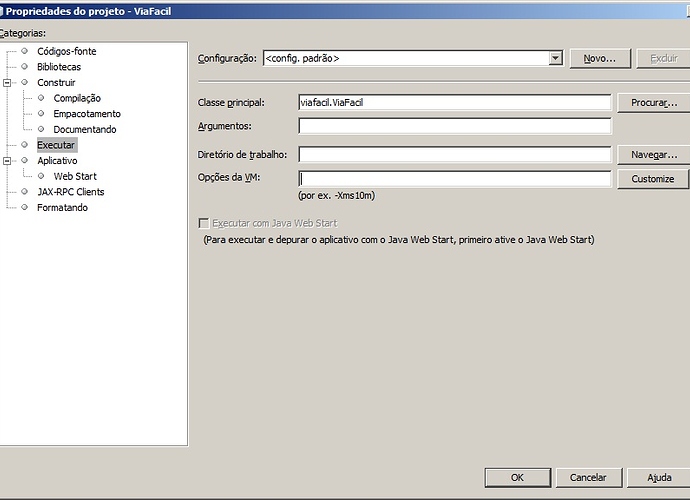Focus the Opções da VM field
The height and width of the screenshot is (500, 690).
(455, 179)
